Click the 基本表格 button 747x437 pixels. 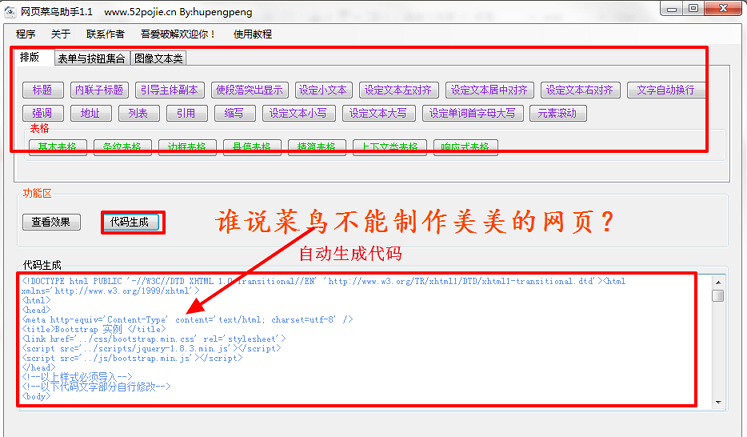point(58,147)
